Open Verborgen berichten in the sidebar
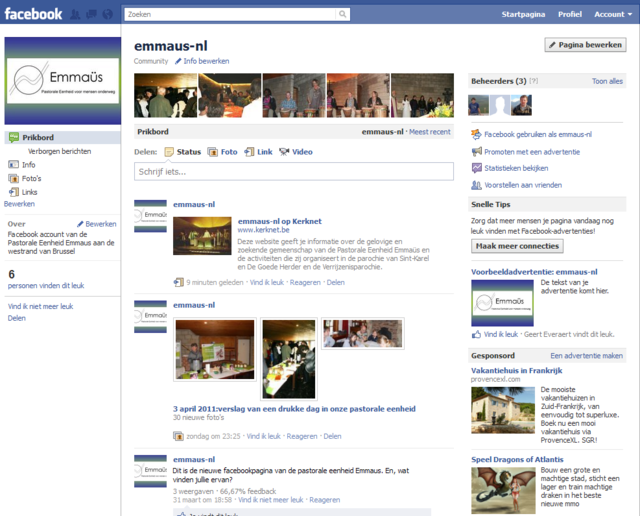Viewport: 640px width, 516px height. coord(59,151)
